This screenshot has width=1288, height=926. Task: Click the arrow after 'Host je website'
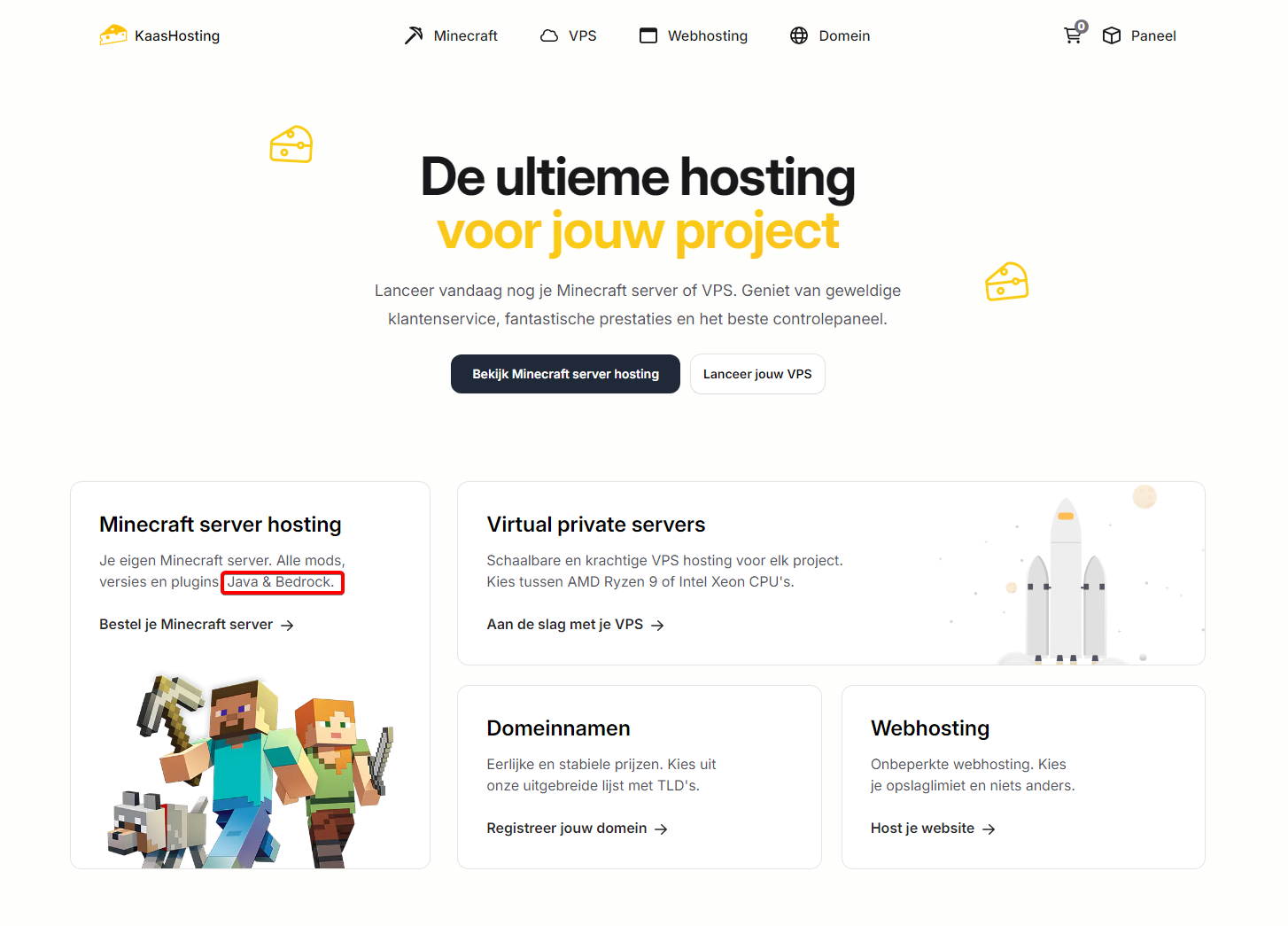pyautogui.click(x=989, y=829)
